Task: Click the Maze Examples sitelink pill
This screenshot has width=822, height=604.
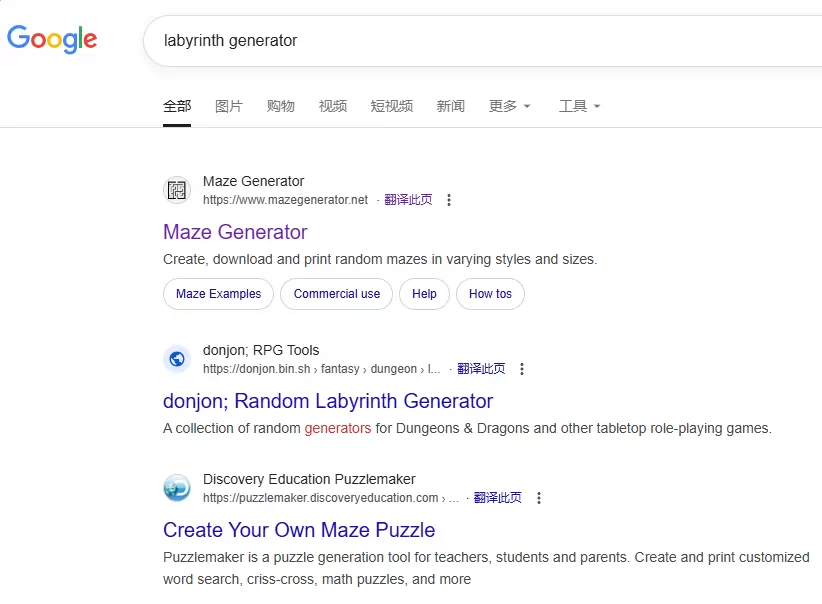Action: pyautogui.click(x=218, y=294)
